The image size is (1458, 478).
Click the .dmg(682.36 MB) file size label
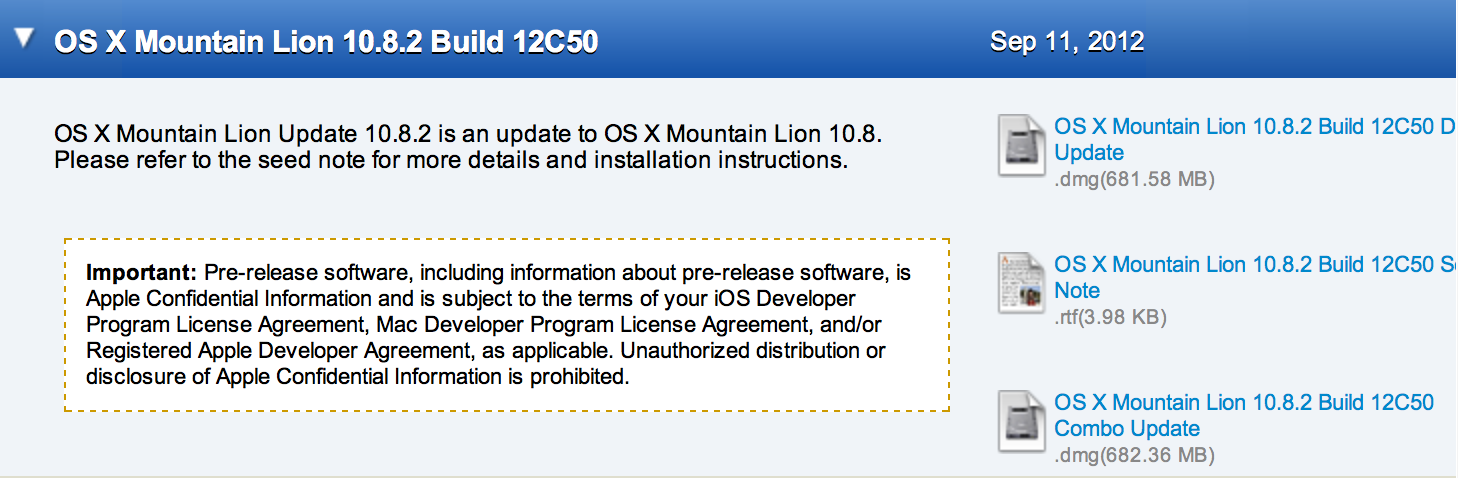point(1134,456)
